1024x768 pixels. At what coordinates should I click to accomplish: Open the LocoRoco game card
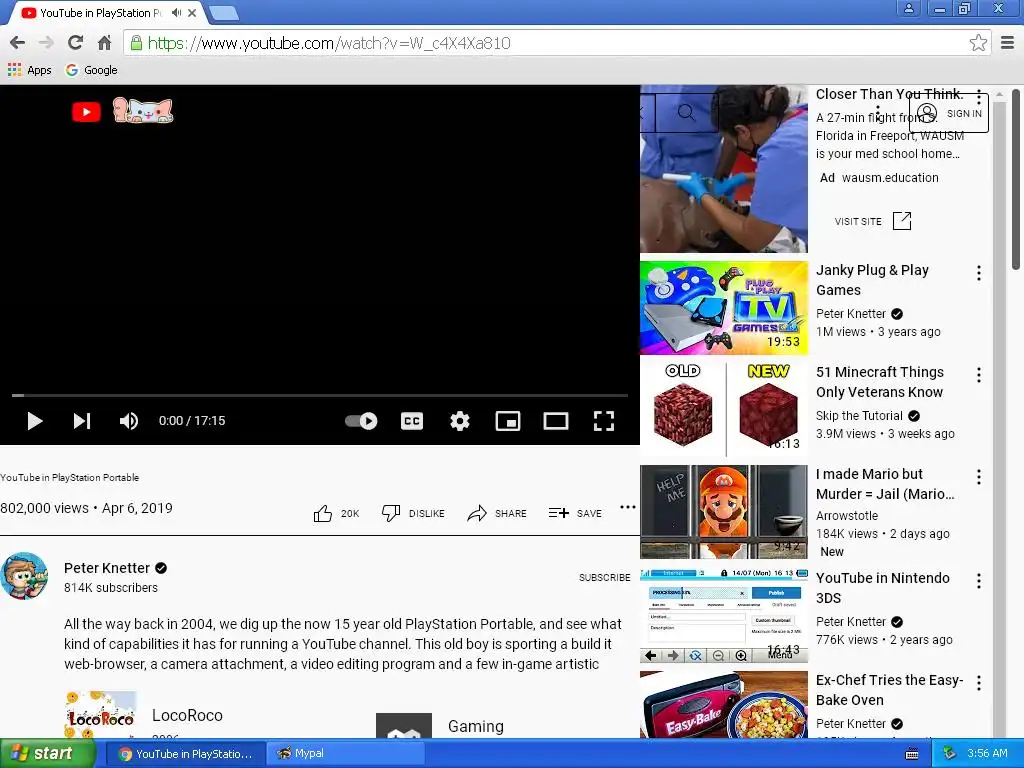[x=144, y=714]
